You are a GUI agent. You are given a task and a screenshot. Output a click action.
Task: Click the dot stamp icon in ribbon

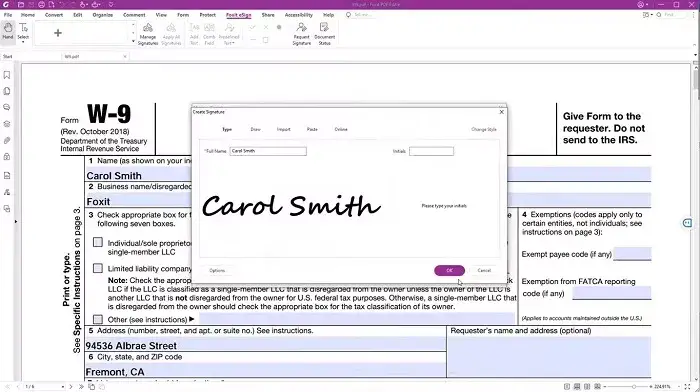pos(279,27)
